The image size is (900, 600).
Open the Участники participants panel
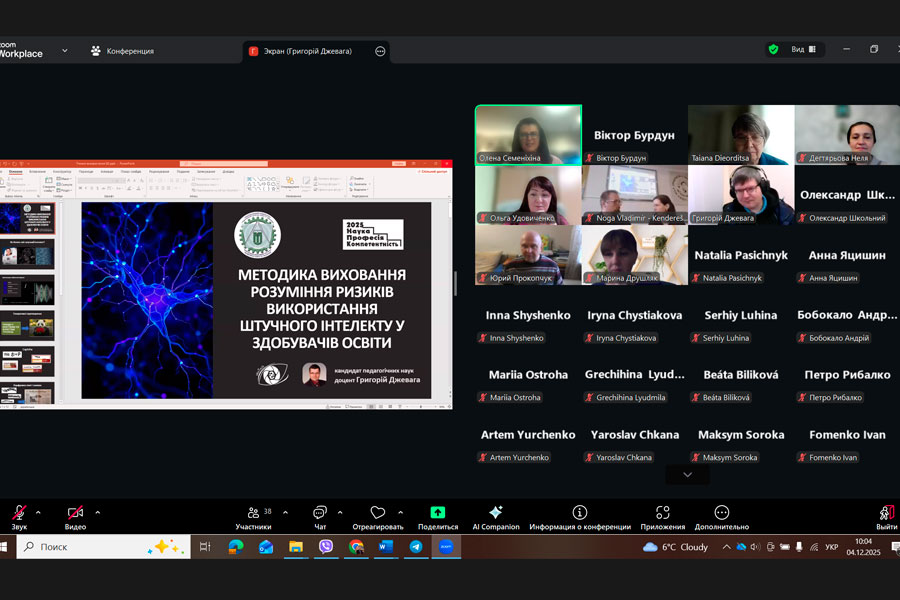(x=253, y=514)
